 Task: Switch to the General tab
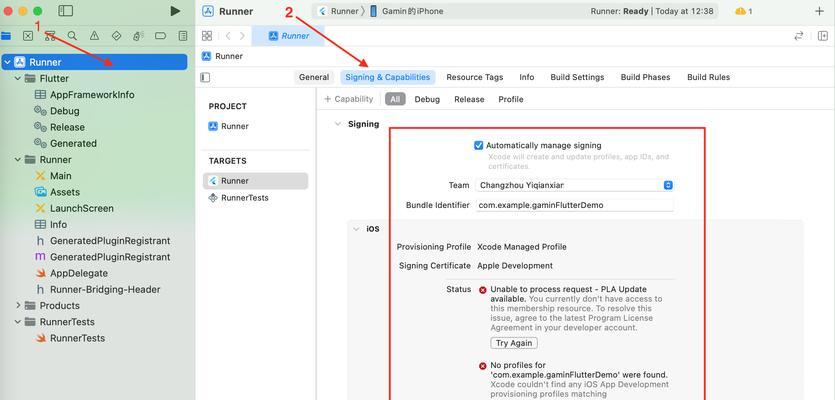click(x=314, y=77)
